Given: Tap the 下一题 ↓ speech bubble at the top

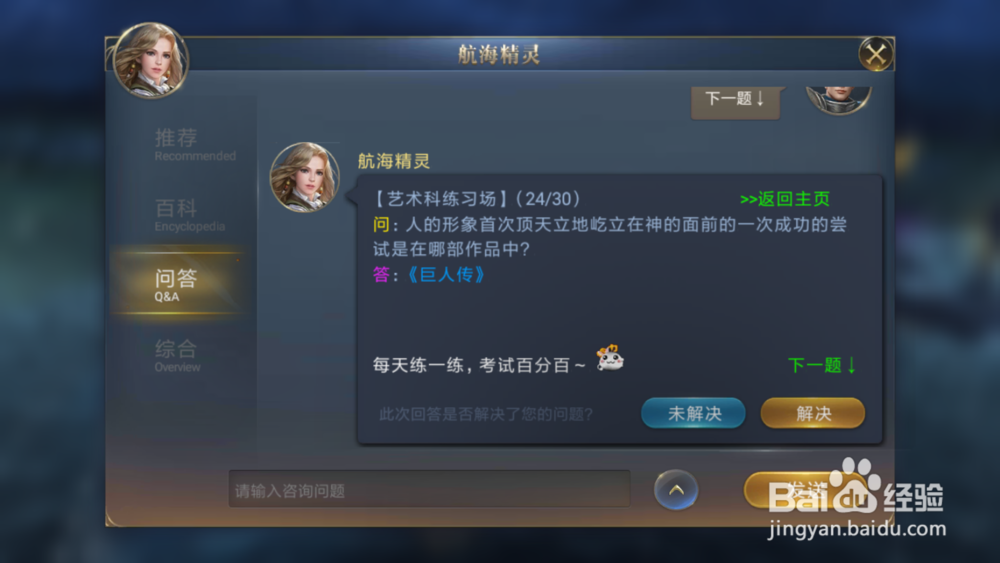Looking at the screenshot, I should click(735, 102).
